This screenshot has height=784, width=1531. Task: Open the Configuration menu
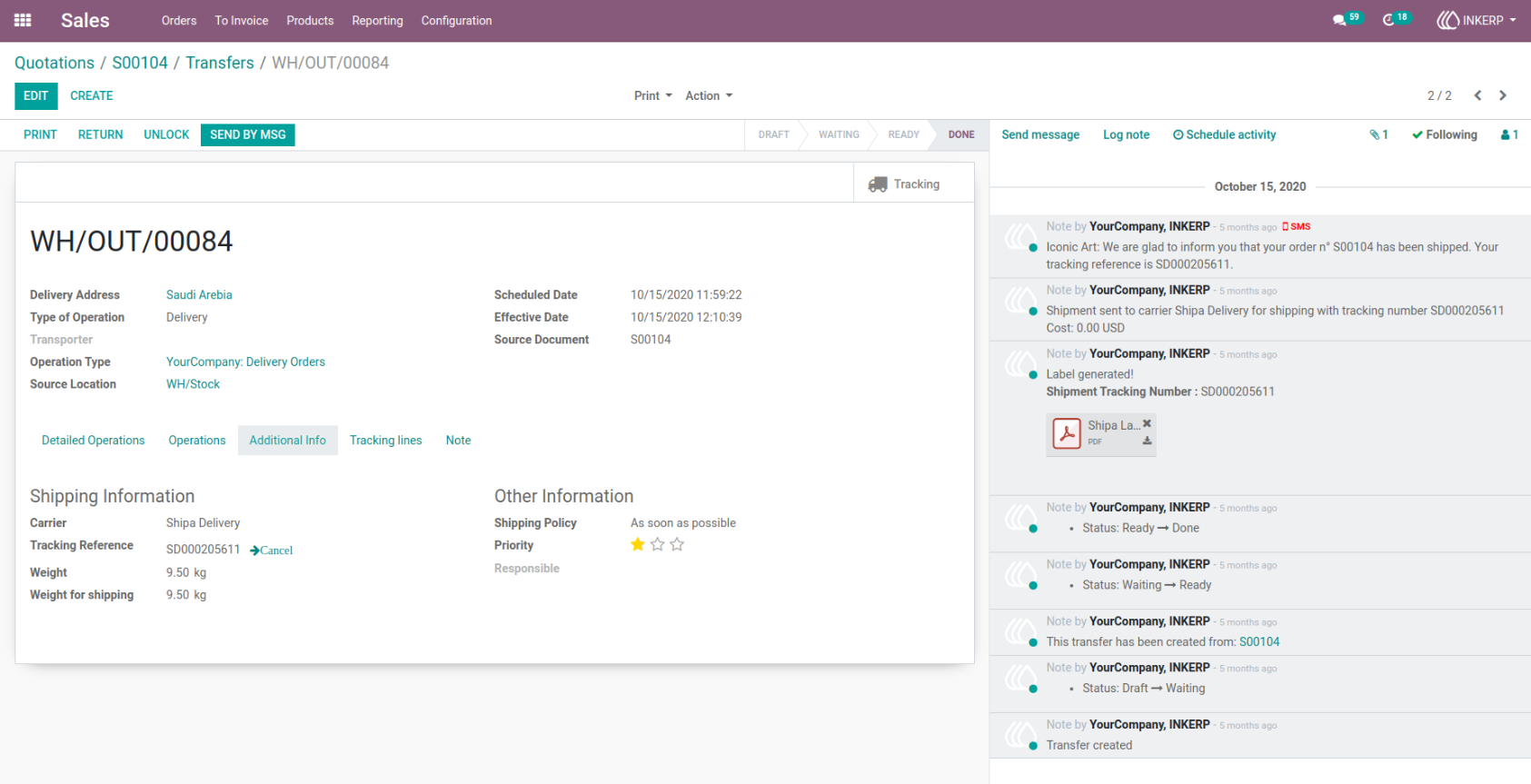tap(456, 20)
